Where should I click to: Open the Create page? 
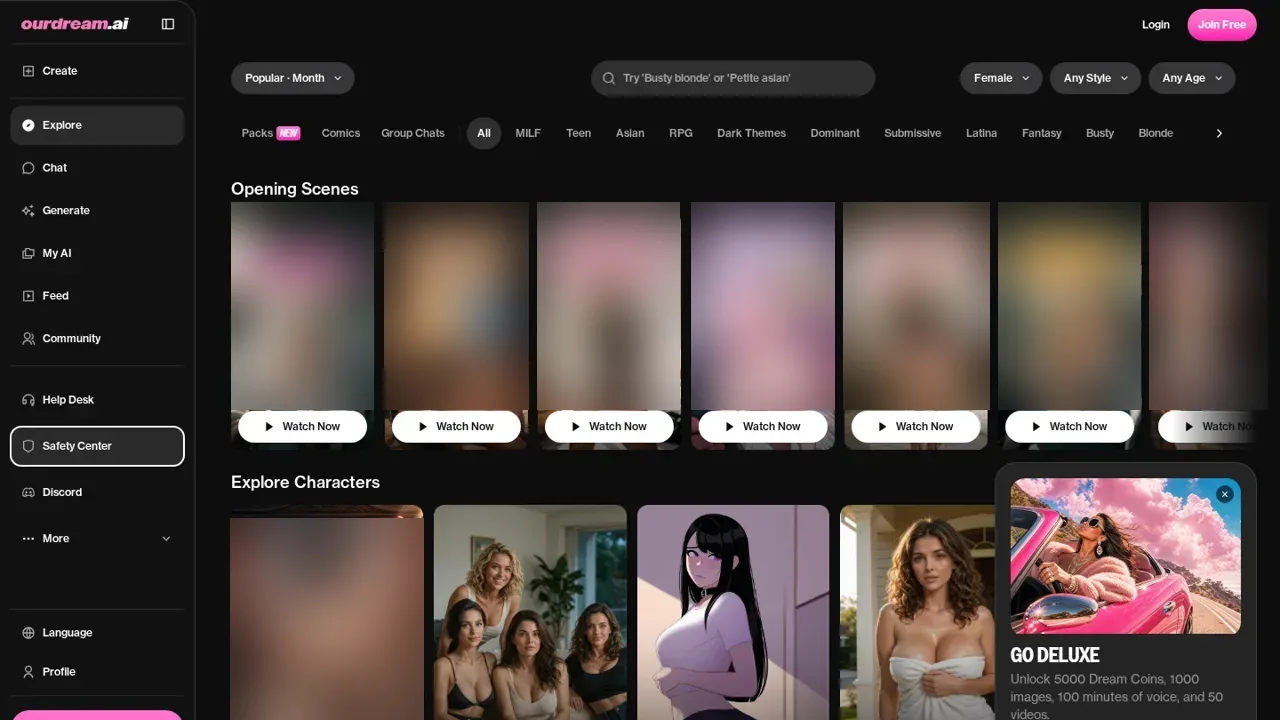pyautogui.click(x=97, y=71)
